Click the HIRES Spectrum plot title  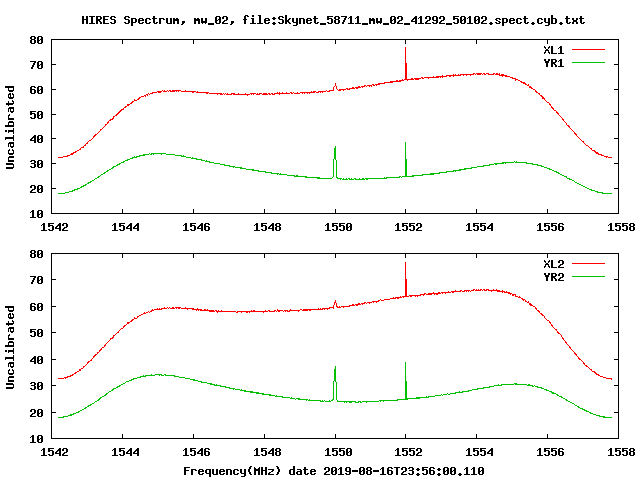click(333, 20)
